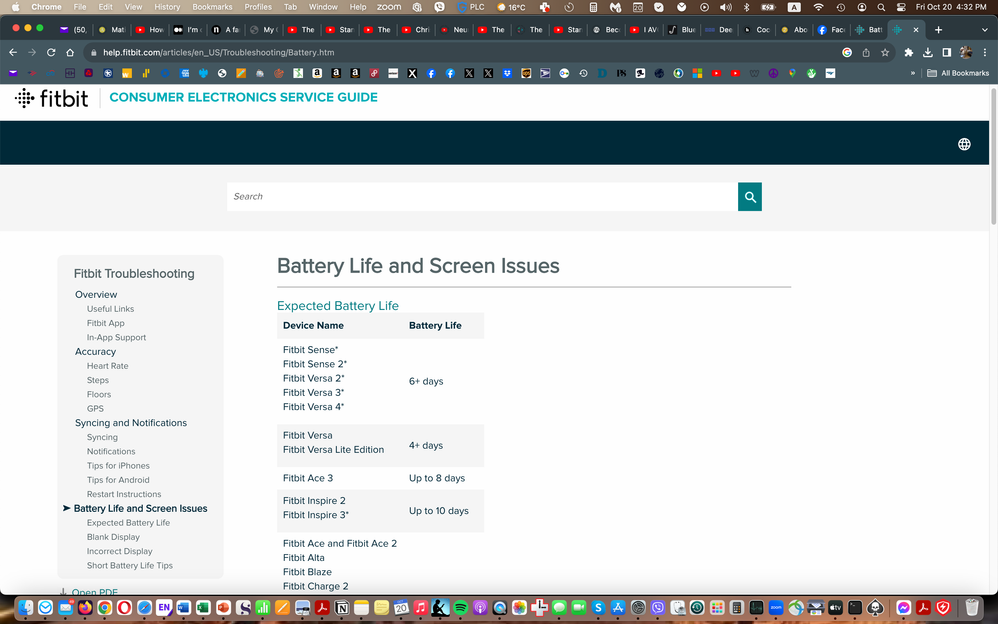This screenshot has height=624, width=998.
Task: Open Tips for iPhones link
Action: point(118,466)
